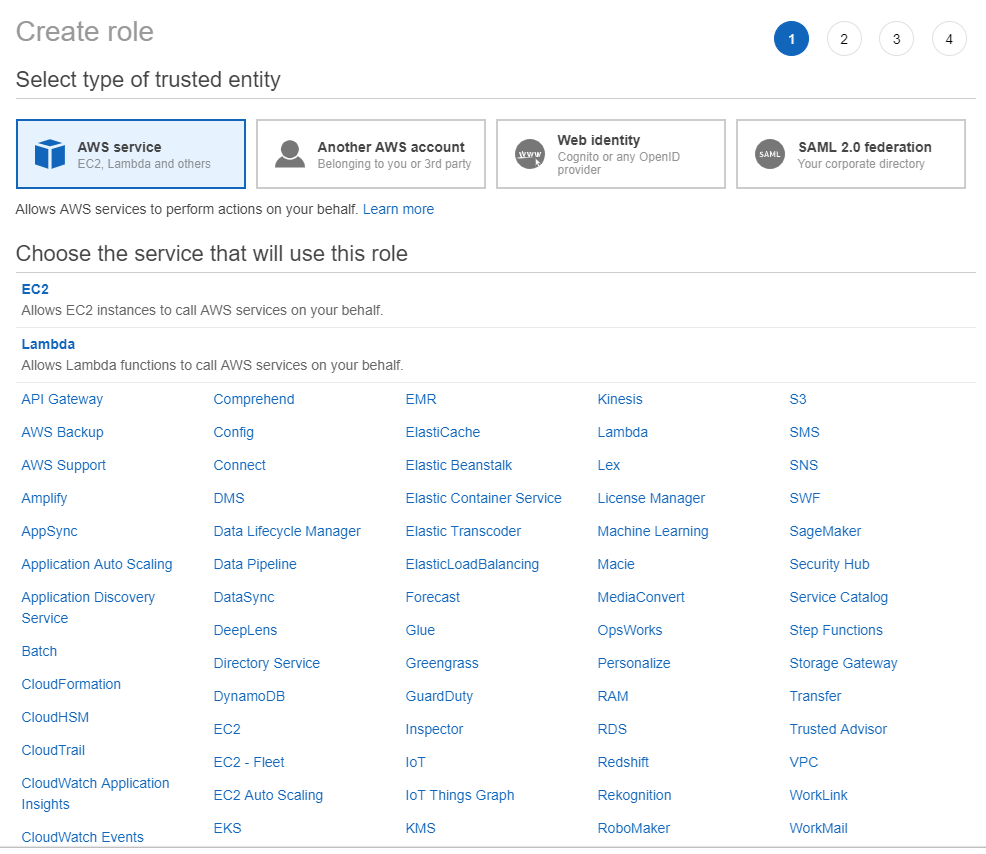Choose the KMS service

(x=420, y=829)
